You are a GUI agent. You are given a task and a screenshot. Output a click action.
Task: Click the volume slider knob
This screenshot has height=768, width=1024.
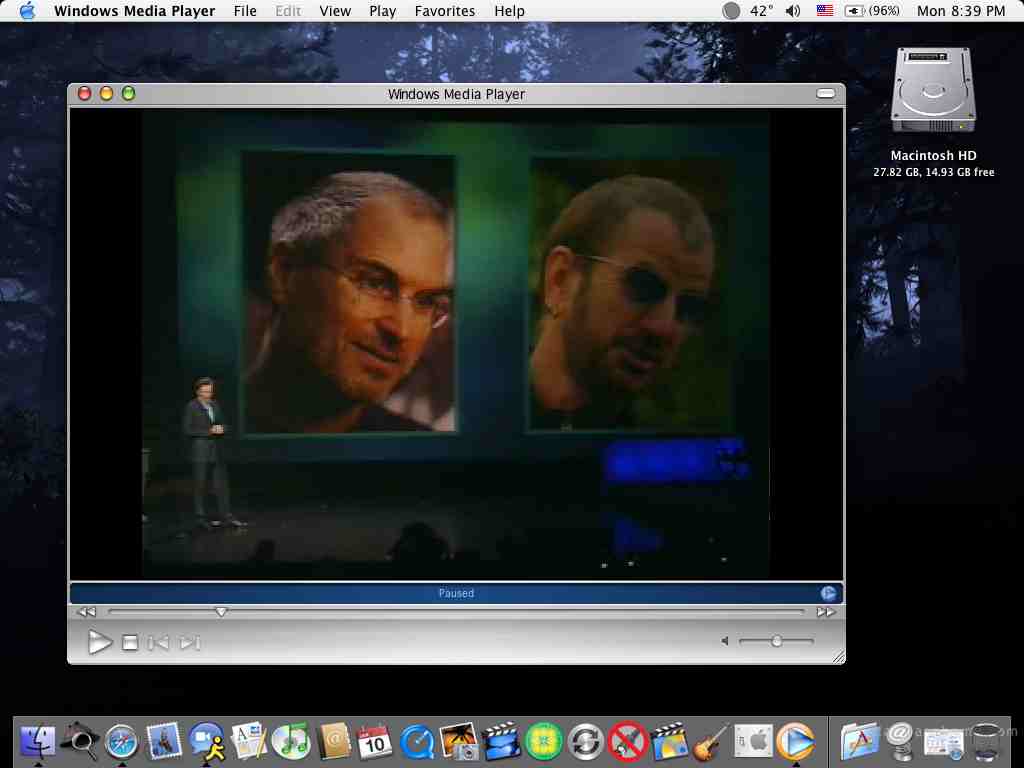776,641
